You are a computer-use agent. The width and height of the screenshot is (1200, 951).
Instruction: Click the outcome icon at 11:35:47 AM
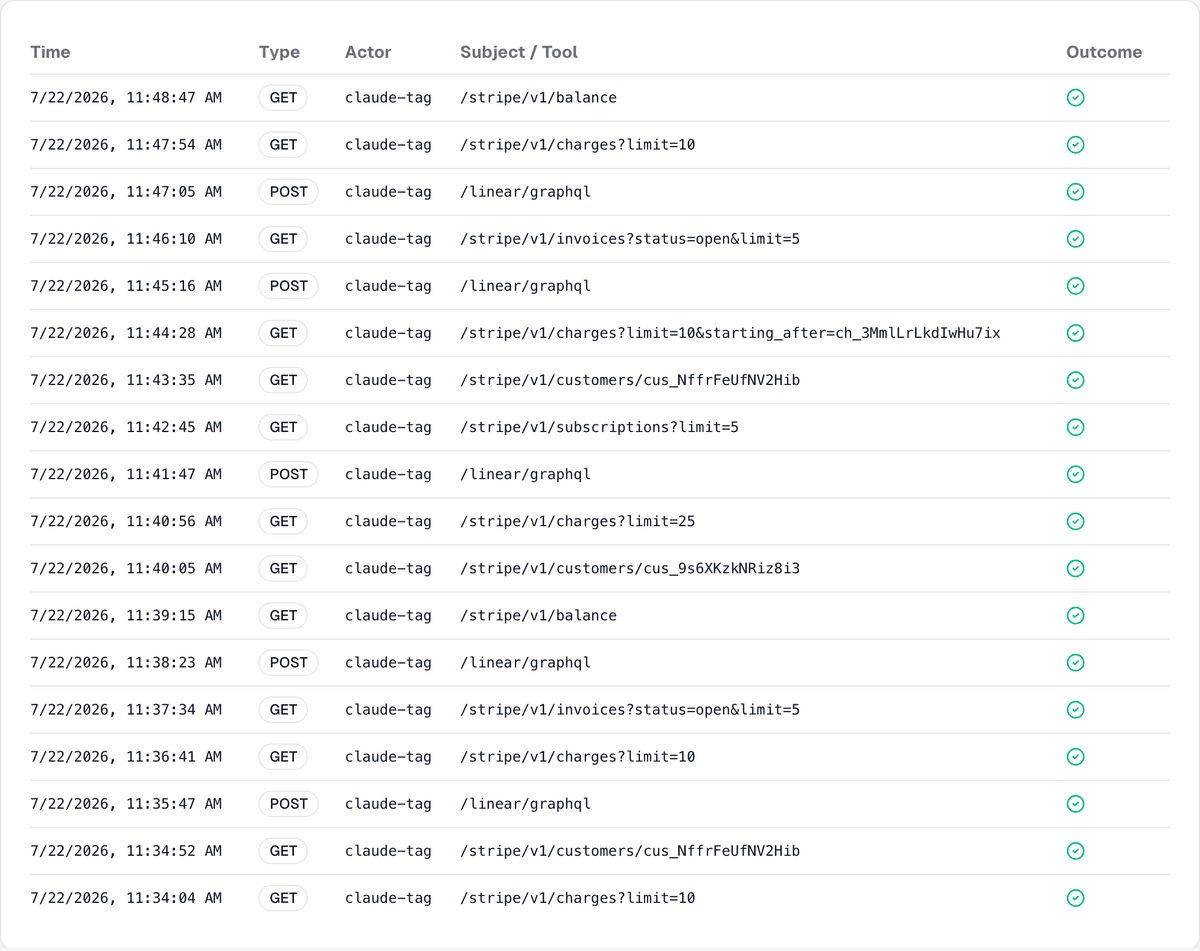[1076, 803]
